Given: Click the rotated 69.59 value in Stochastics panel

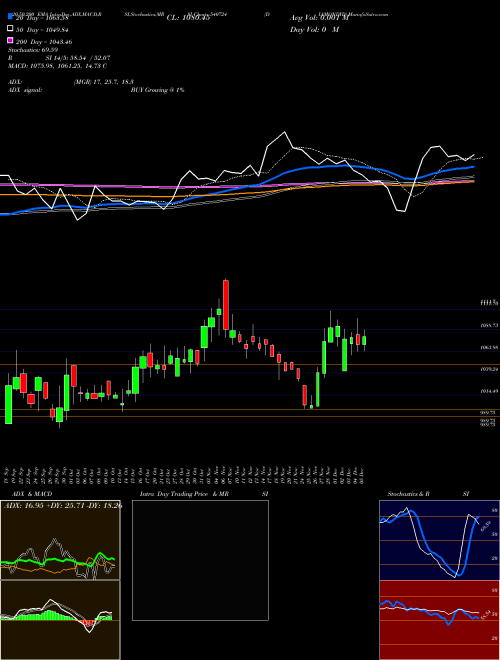Looking at the screenshot, I should [x=486, y=527].
